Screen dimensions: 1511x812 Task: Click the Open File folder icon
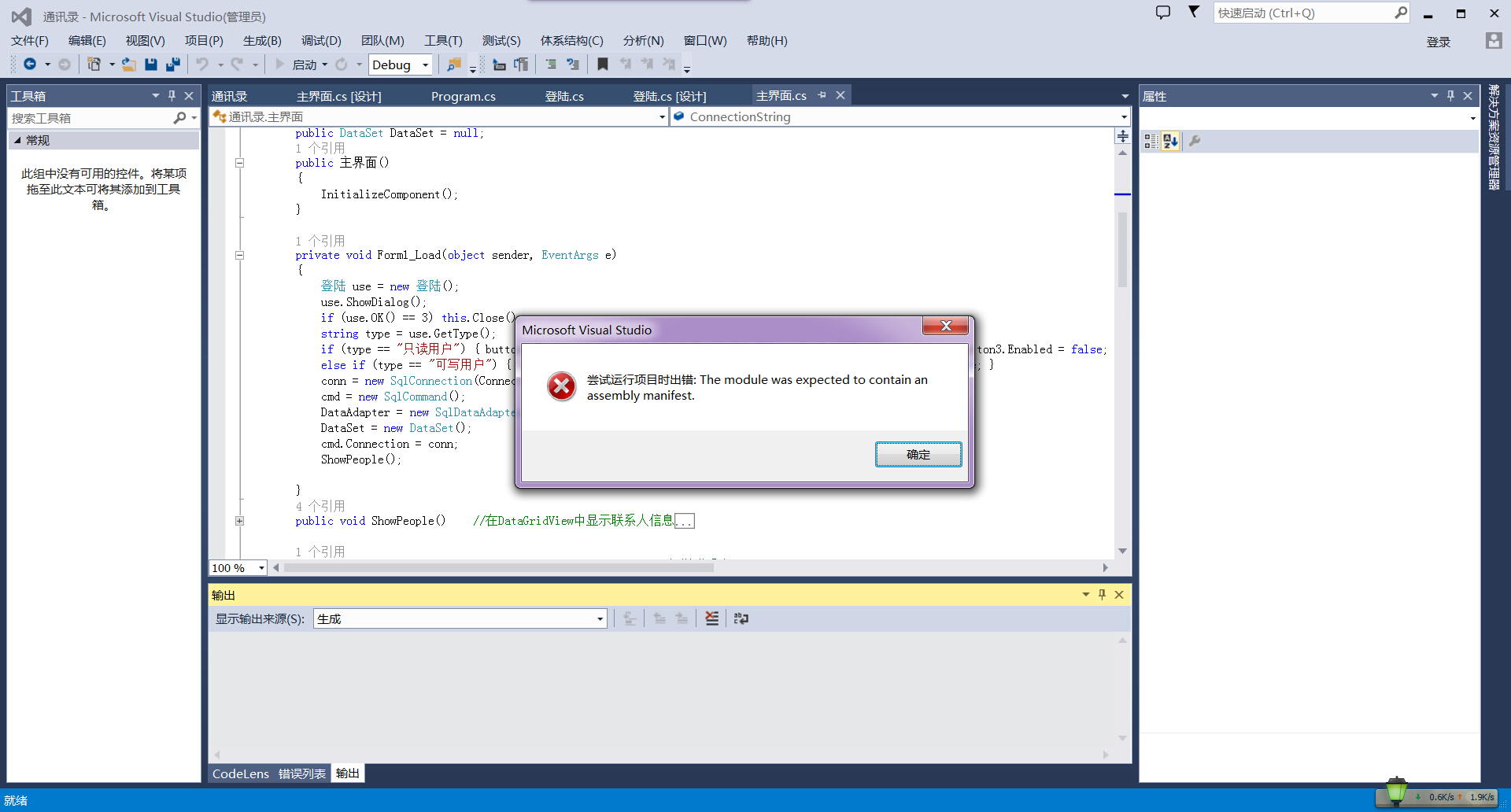click(x=129, y=65)
